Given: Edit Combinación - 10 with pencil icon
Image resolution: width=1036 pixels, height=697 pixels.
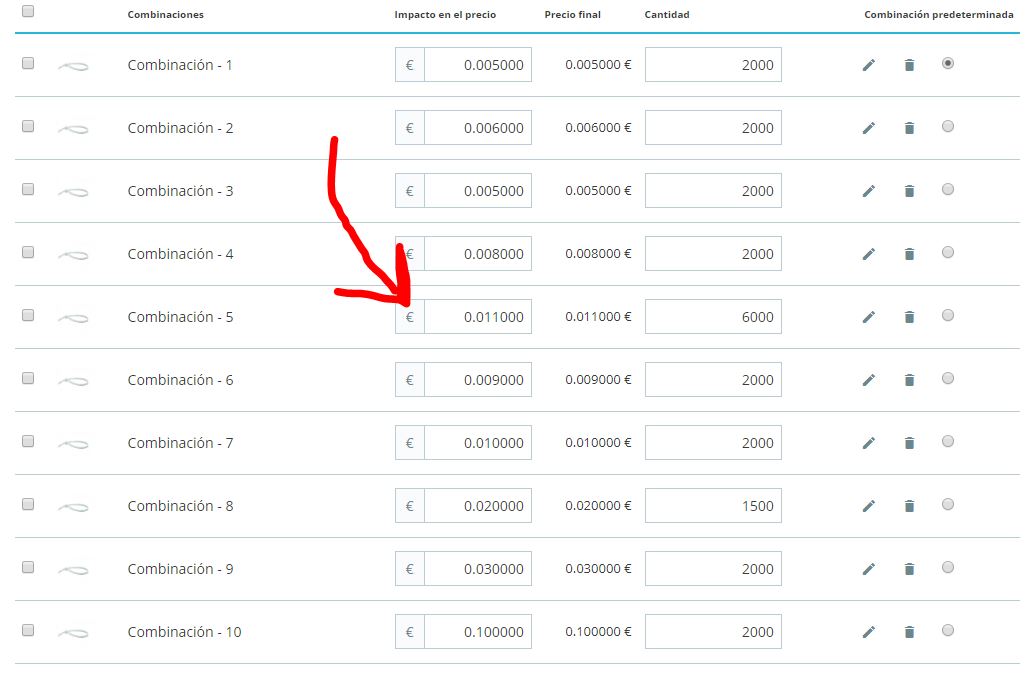Looking at the screenshot, I should (x=869, y=632).
